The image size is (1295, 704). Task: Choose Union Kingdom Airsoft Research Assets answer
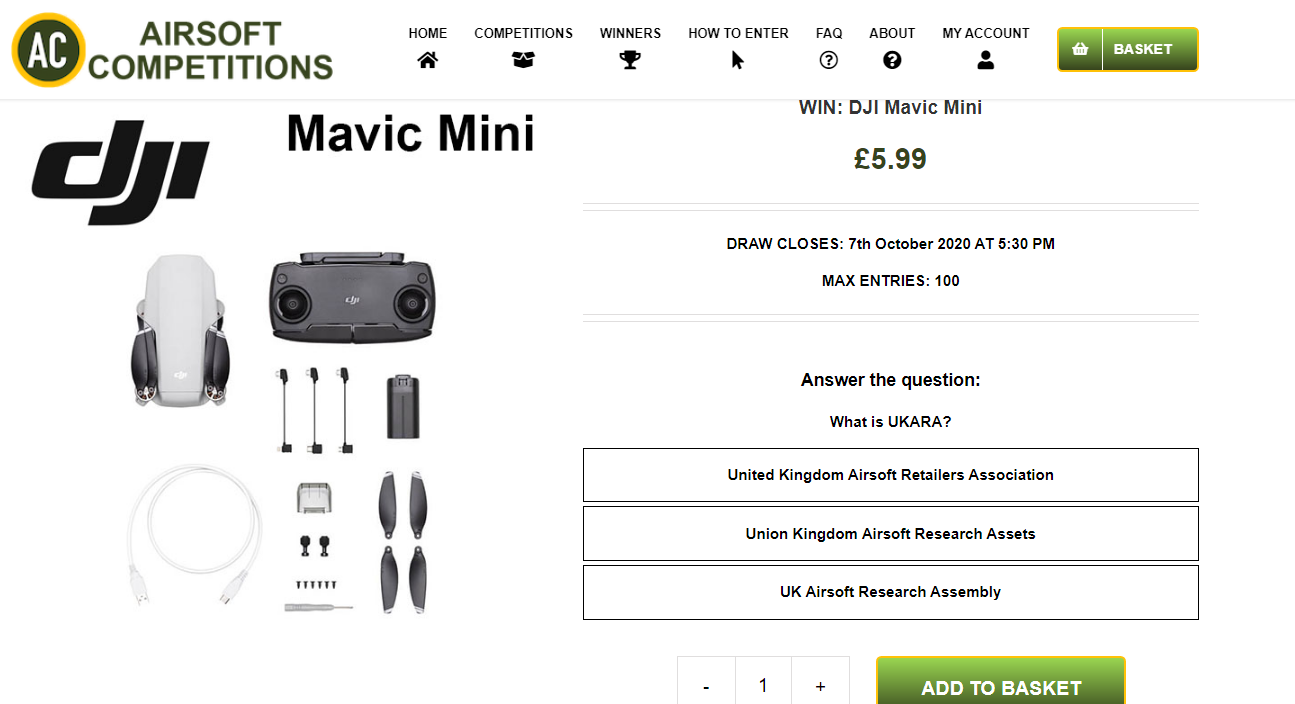[x=890, y=534]
